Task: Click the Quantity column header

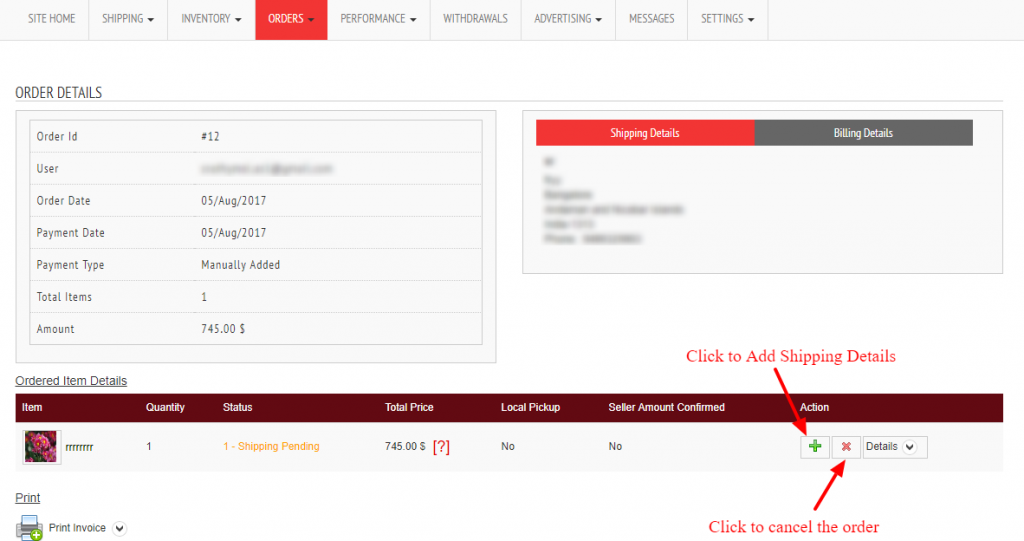Action: [165, 407]
